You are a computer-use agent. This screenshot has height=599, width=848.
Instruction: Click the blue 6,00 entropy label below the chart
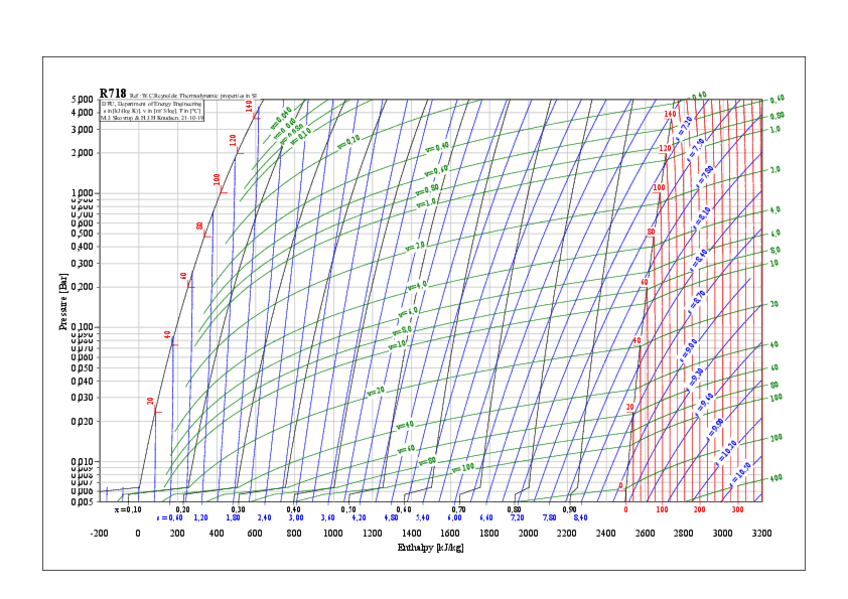point(454,518)
